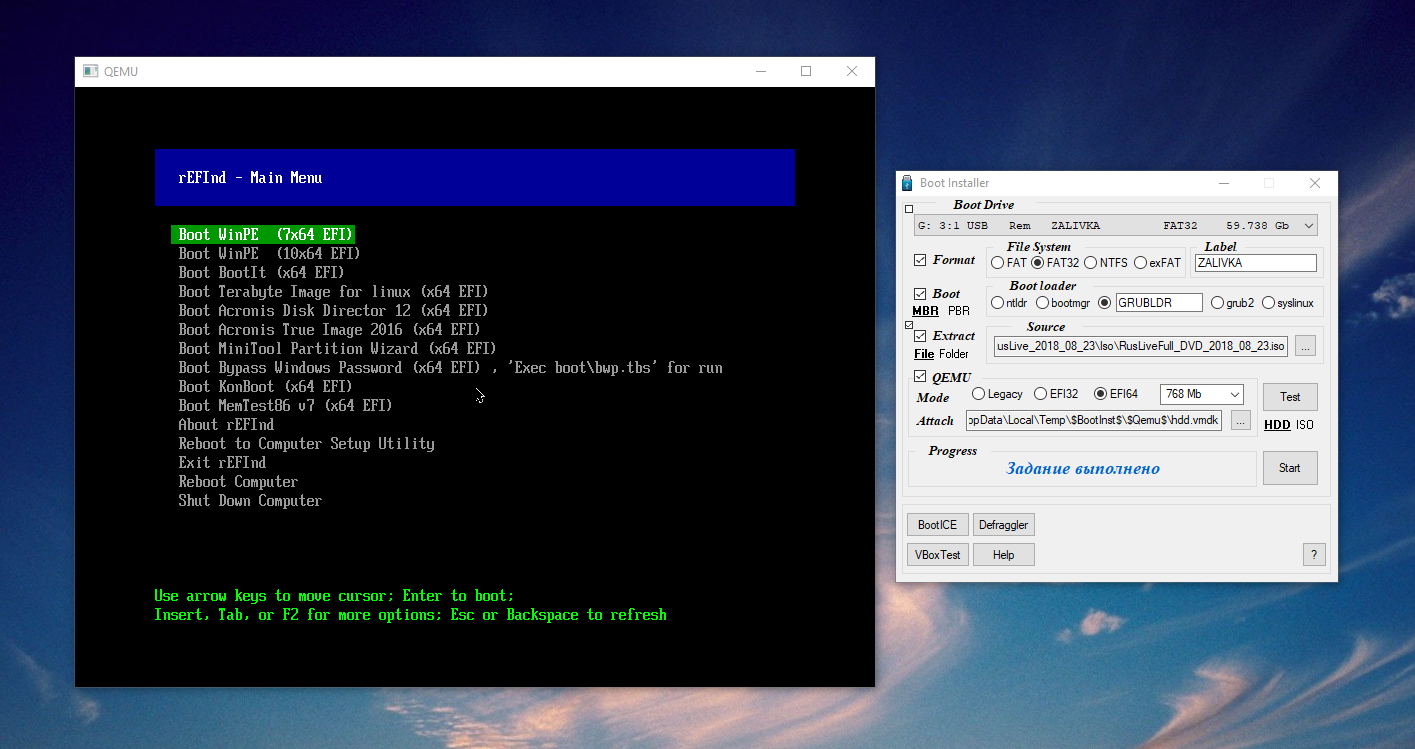Select HDD attach type

1277,425
